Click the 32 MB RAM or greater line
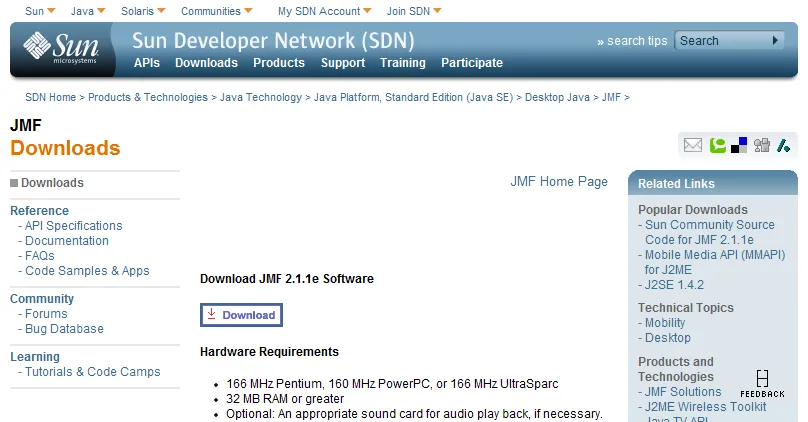The height and width of the screenshot is (422, 808). [x=285, y=399]
